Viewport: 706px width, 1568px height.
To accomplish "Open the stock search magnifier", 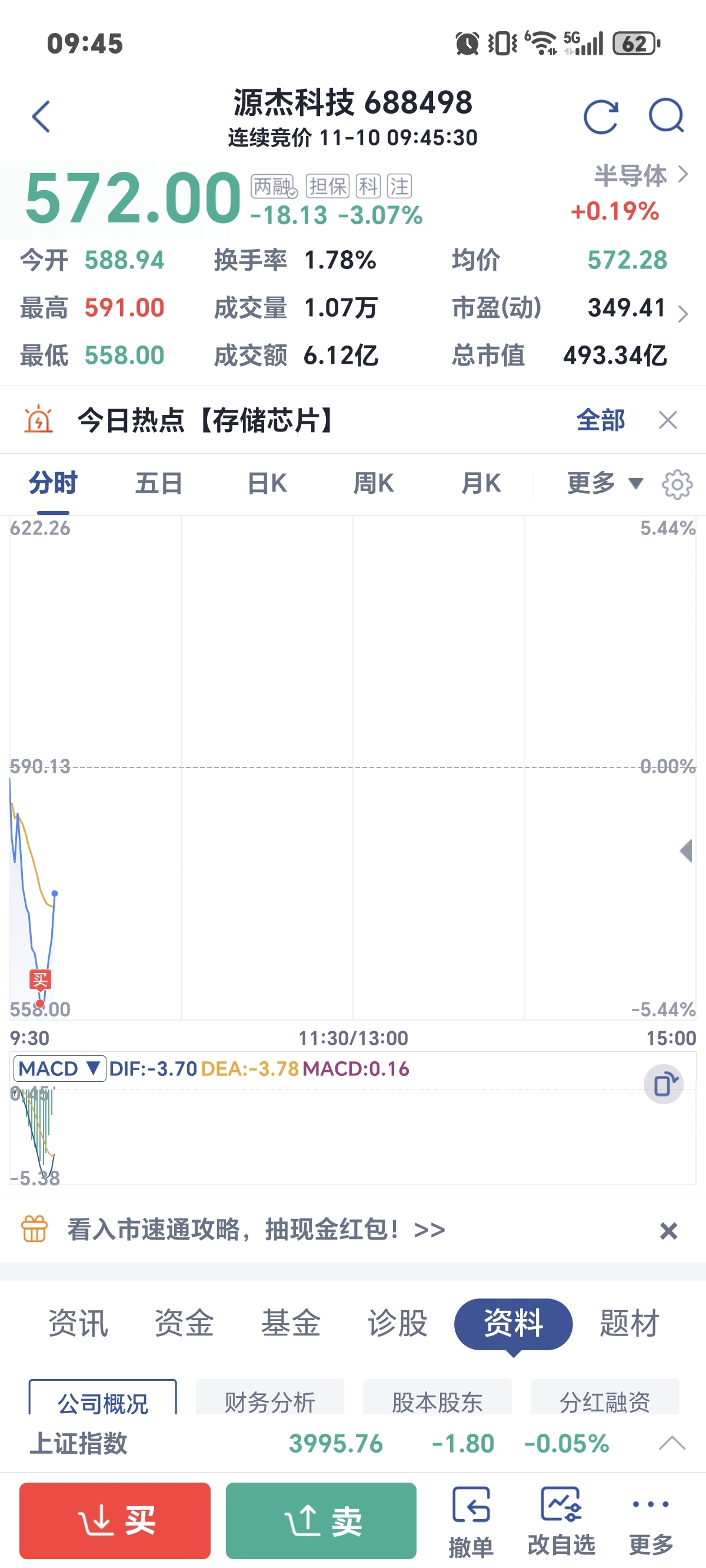I will 666,115.
